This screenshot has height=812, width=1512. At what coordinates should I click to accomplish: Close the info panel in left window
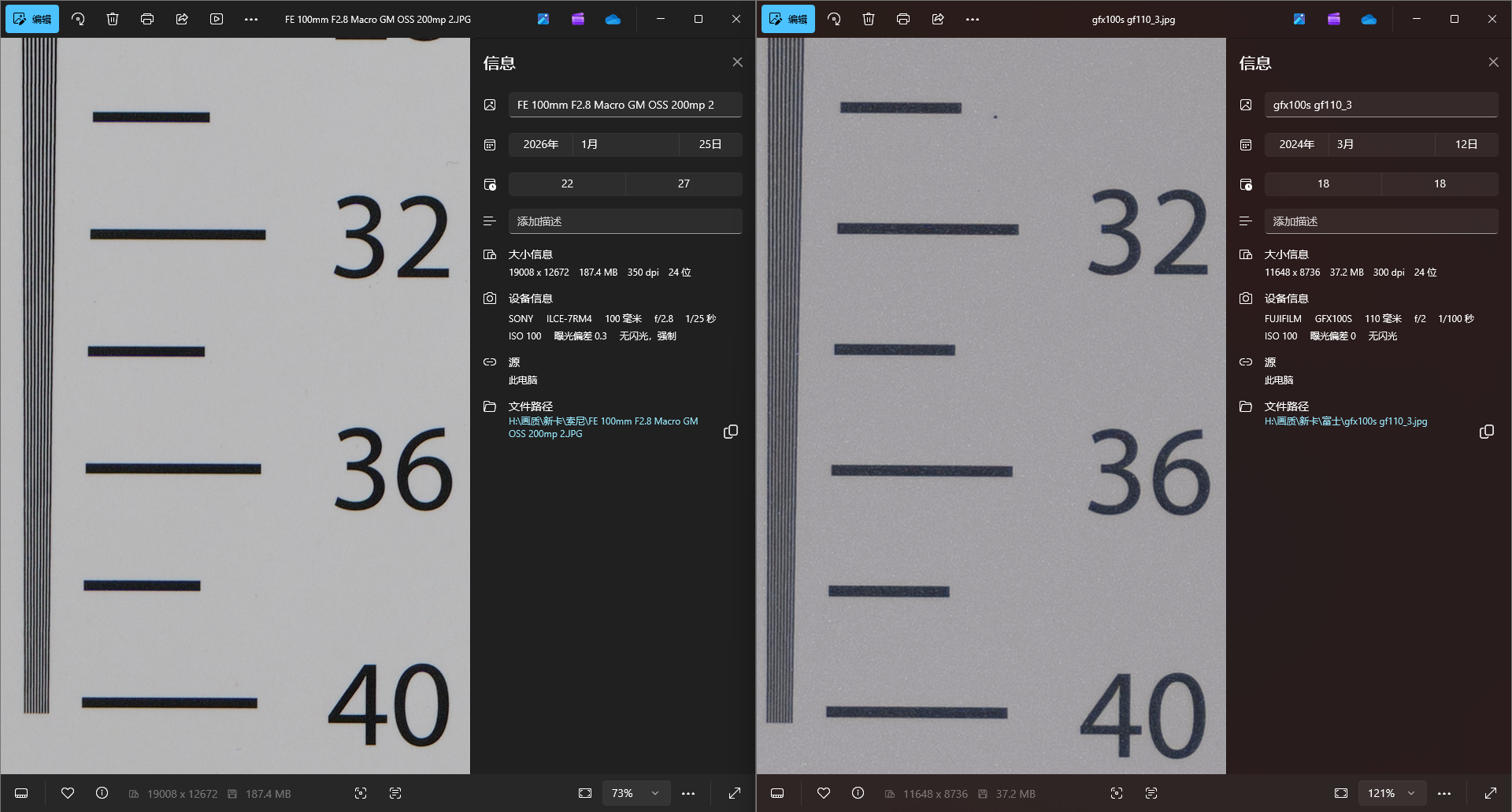point(737,62)
